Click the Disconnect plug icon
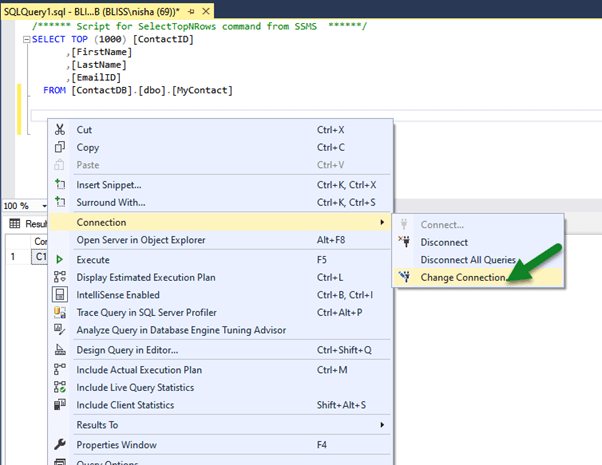Image resolution: width=602 pixels, height=465 pixels. click(404, 242)
